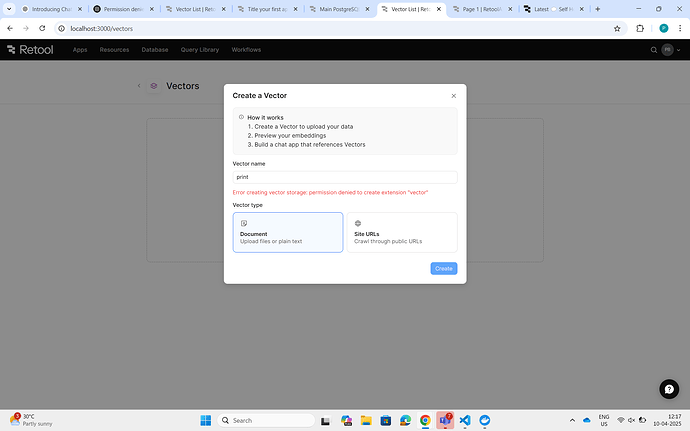Bookmark this page with the star icon
Image resolution: width=690 pixels, height=431 pixels.
[617, 29]
